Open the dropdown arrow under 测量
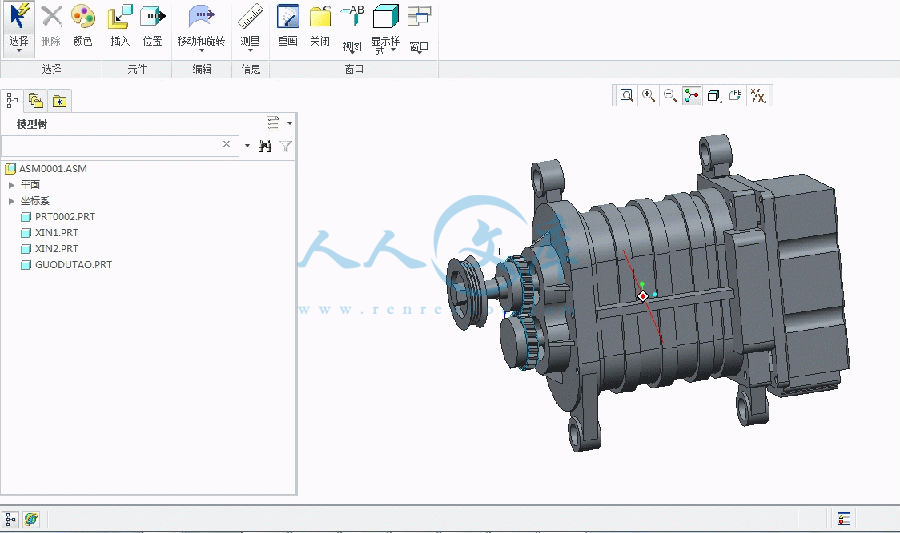 [x=250, y=51]
